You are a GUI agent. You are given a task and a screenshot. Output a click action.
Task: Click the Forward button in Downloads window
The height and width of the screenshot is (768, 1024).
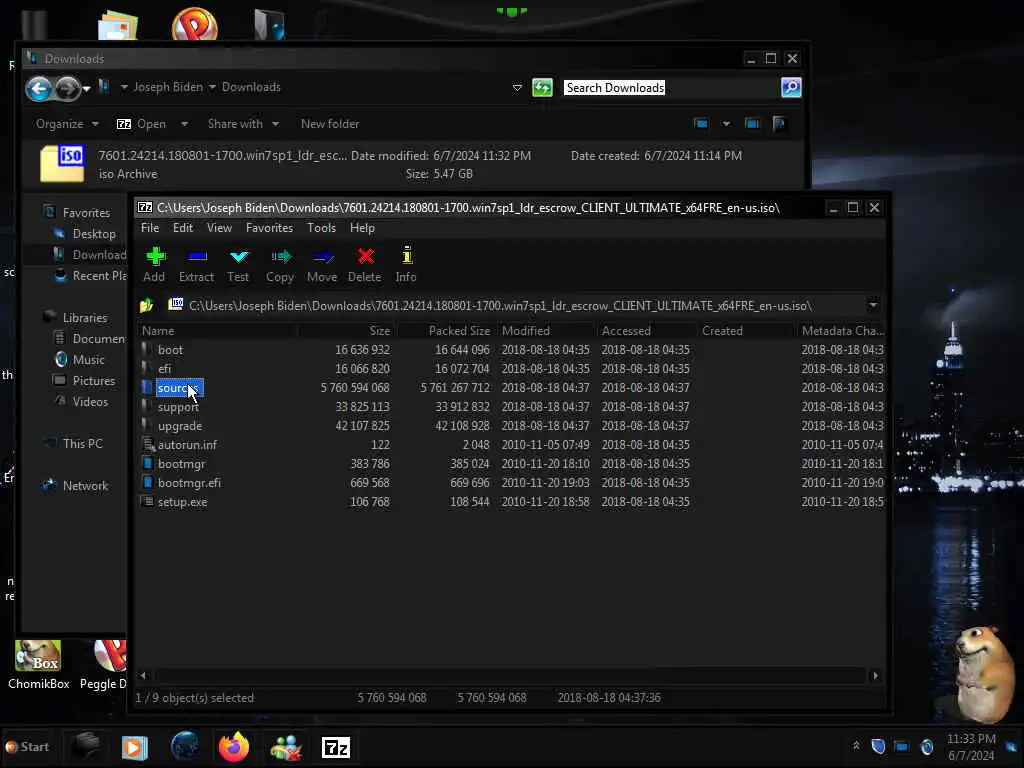[x=67, y=88]
